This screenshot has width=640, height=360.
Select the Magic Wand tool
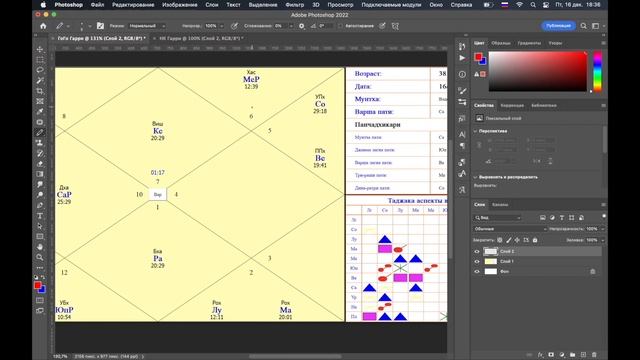[x=40, y=80]
